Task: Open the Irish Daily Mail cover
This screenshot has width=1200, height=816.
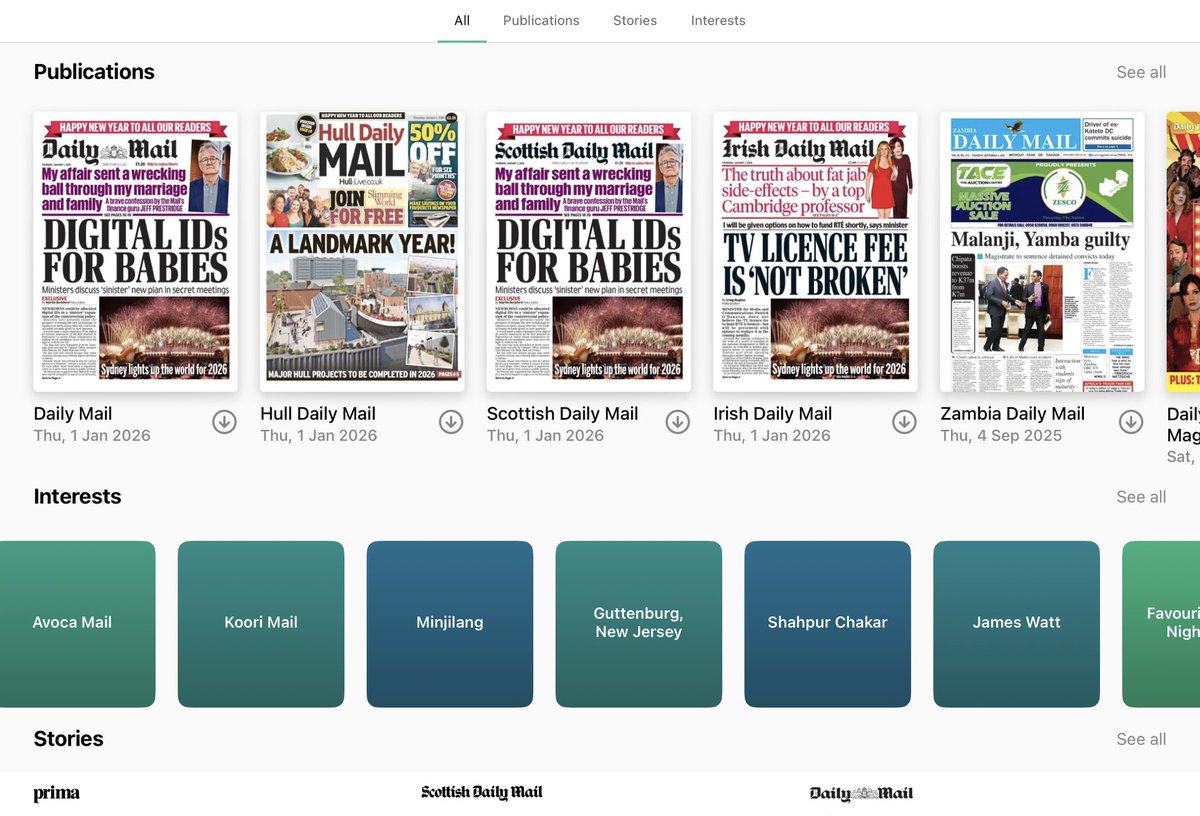Action: [816, 251]
